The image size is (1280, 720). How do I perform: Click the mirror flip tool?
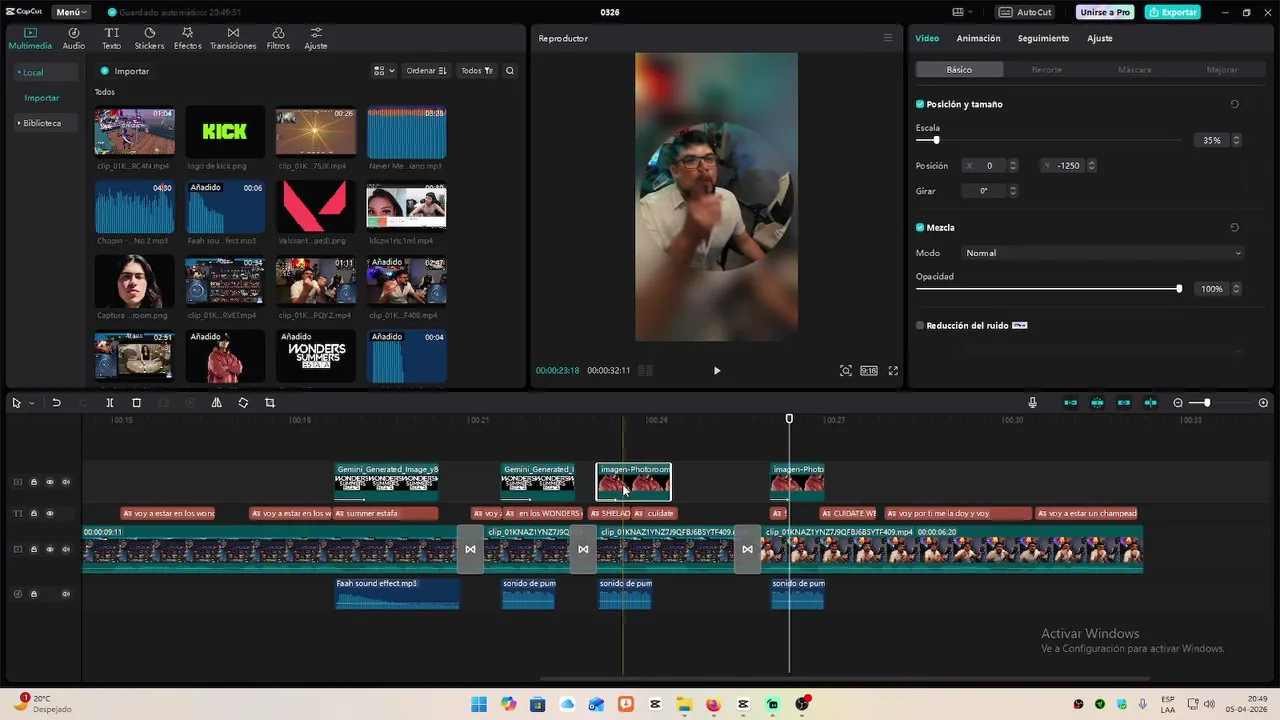point(216,403)
